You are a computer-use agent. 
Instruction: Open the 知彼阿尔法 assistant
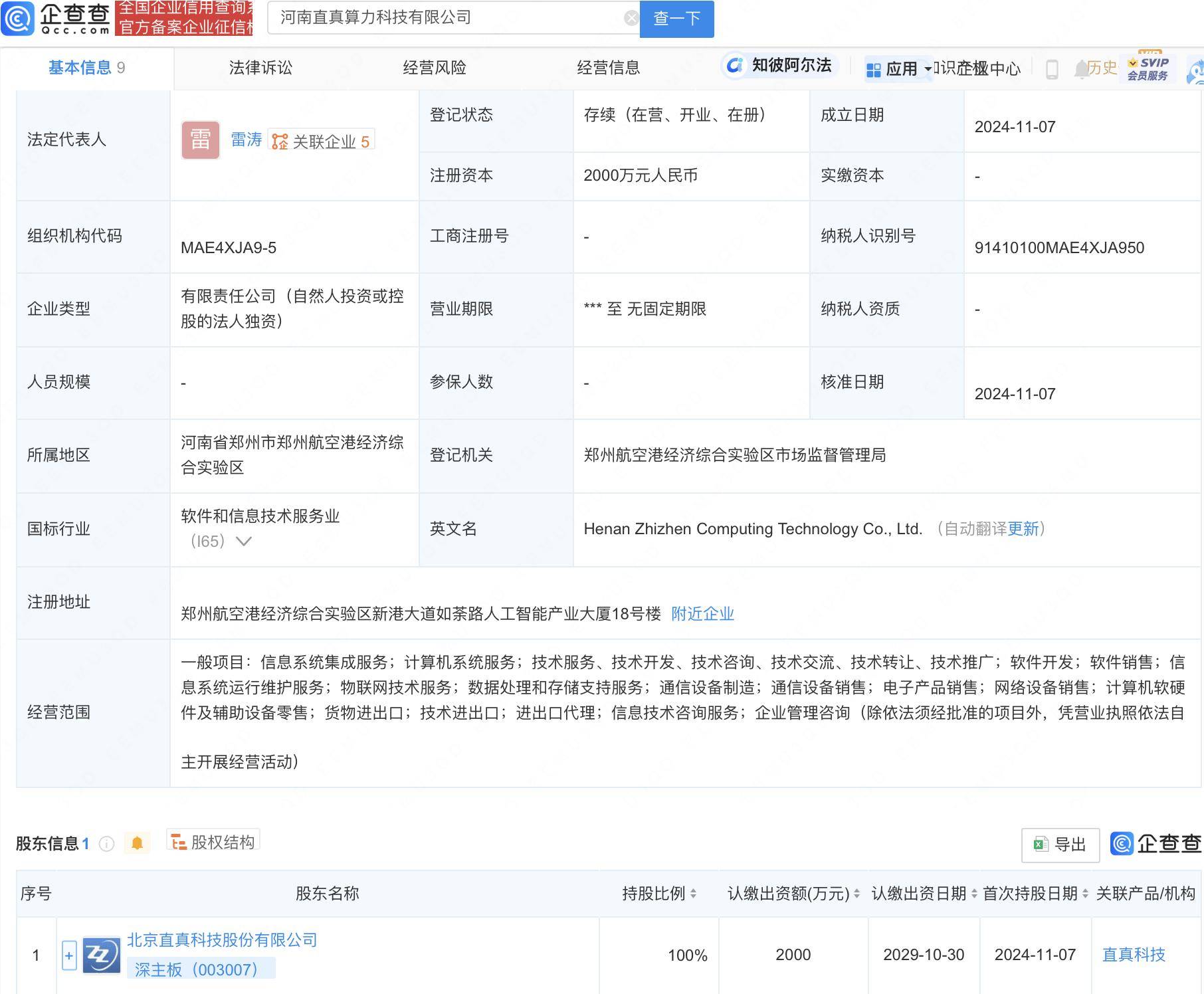779,66
